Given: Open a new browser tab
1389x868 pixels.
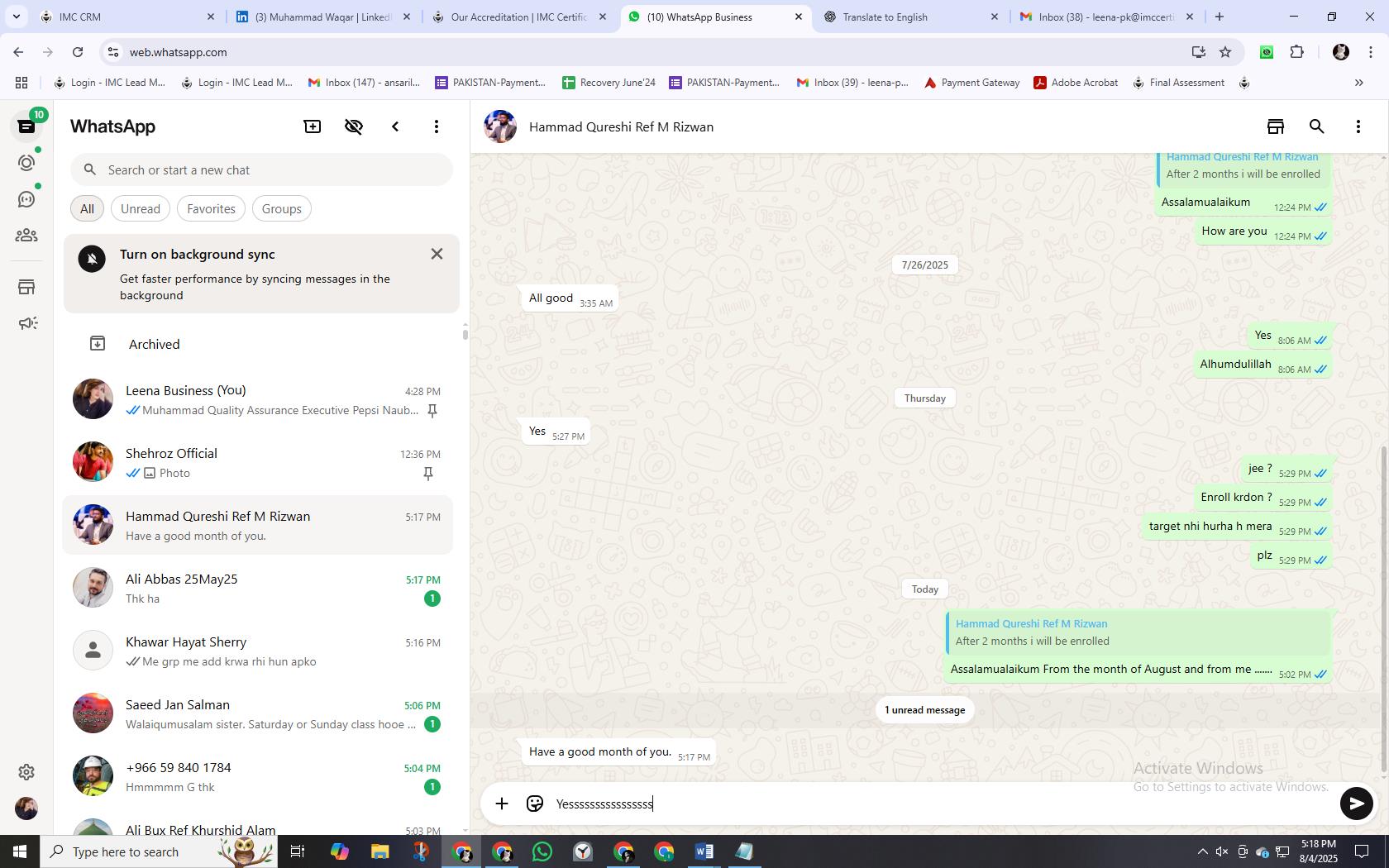Looking at the screenshot, I should click(1220, 17).
